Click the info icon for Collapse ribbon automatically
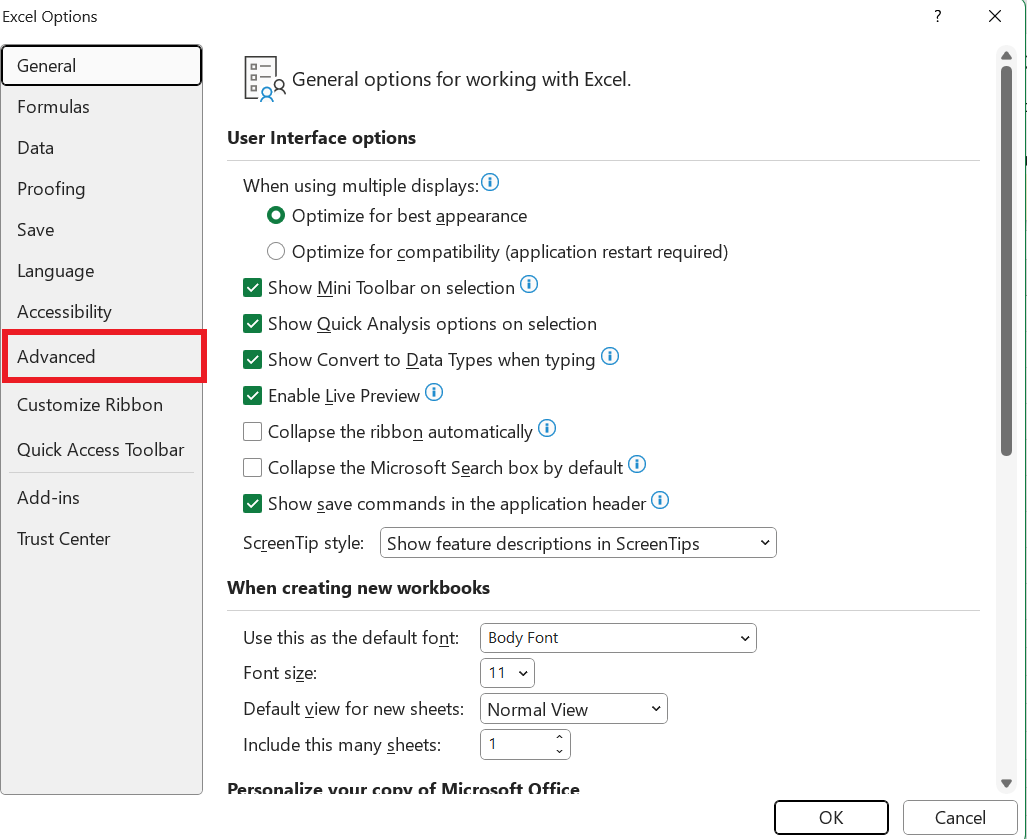1027x839 pixels. pyautogui.click(x=547, y=428)
